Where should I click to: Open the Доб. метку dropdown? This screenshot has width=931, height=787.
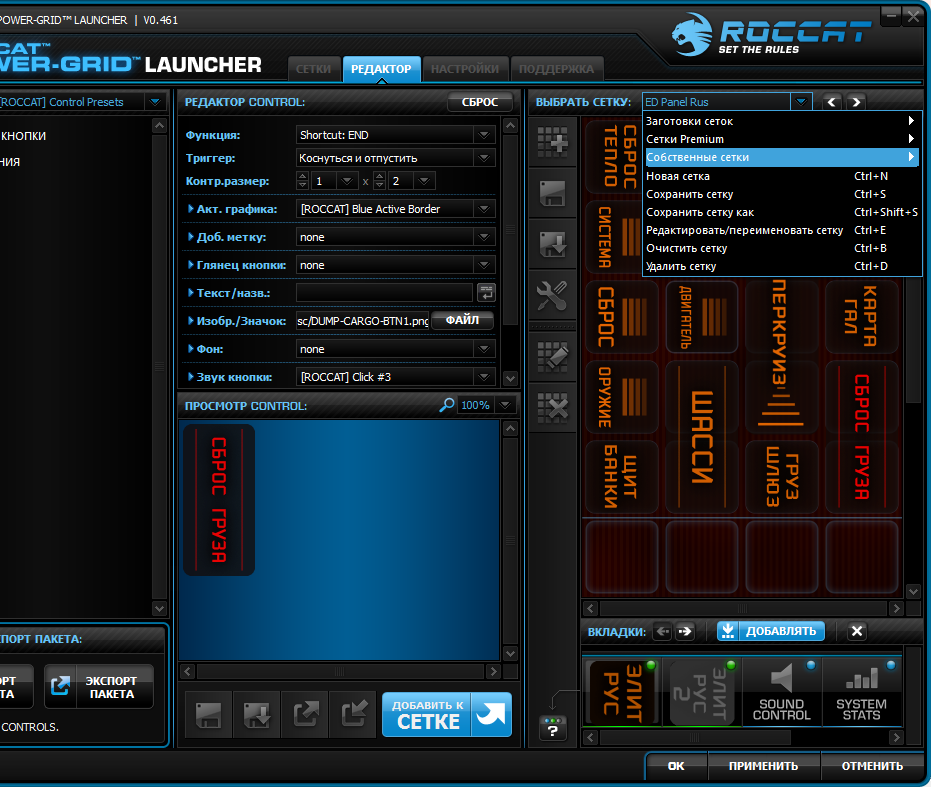point(484,237)
